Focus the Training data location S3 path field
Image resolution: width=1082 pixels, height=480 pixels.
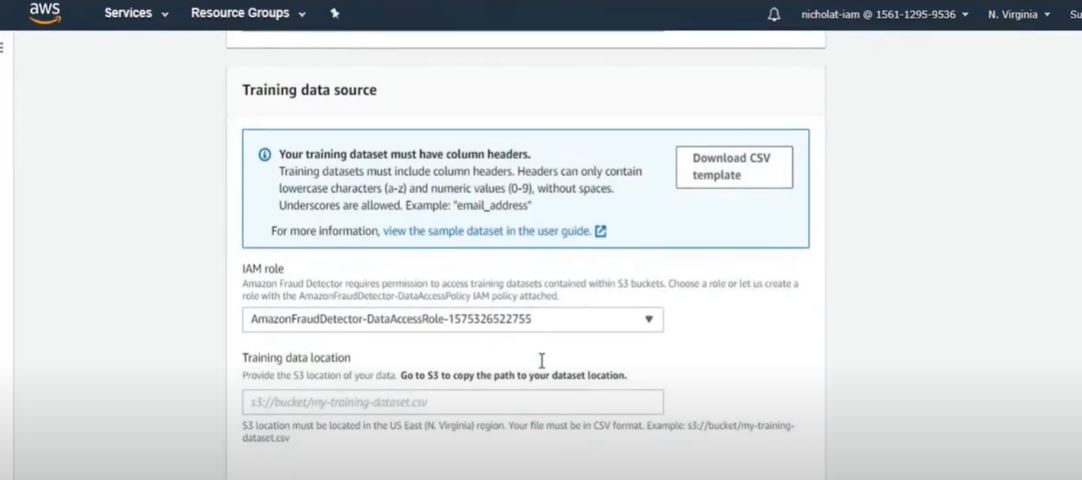coord(453,402)
